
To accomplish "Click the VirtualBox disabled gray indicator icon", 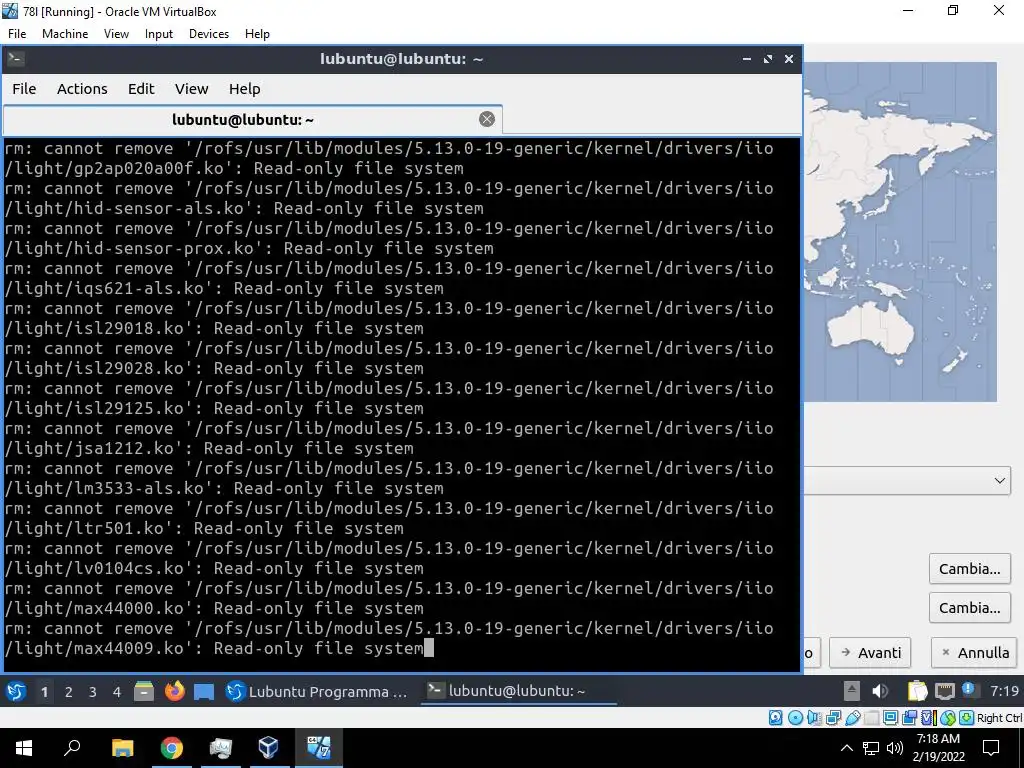I will pos(871,718).
